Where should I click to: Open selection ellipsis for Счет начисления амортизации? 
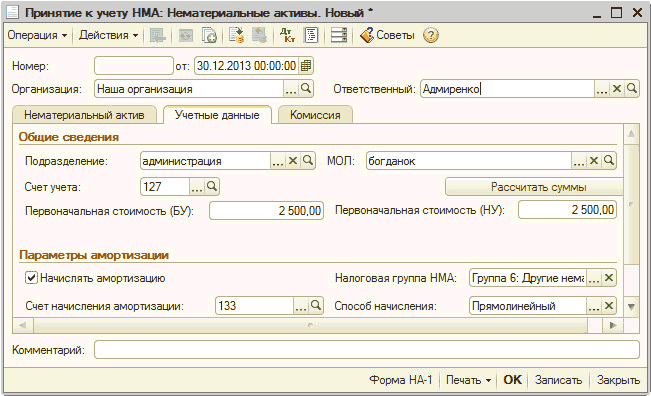pos(301,306)
